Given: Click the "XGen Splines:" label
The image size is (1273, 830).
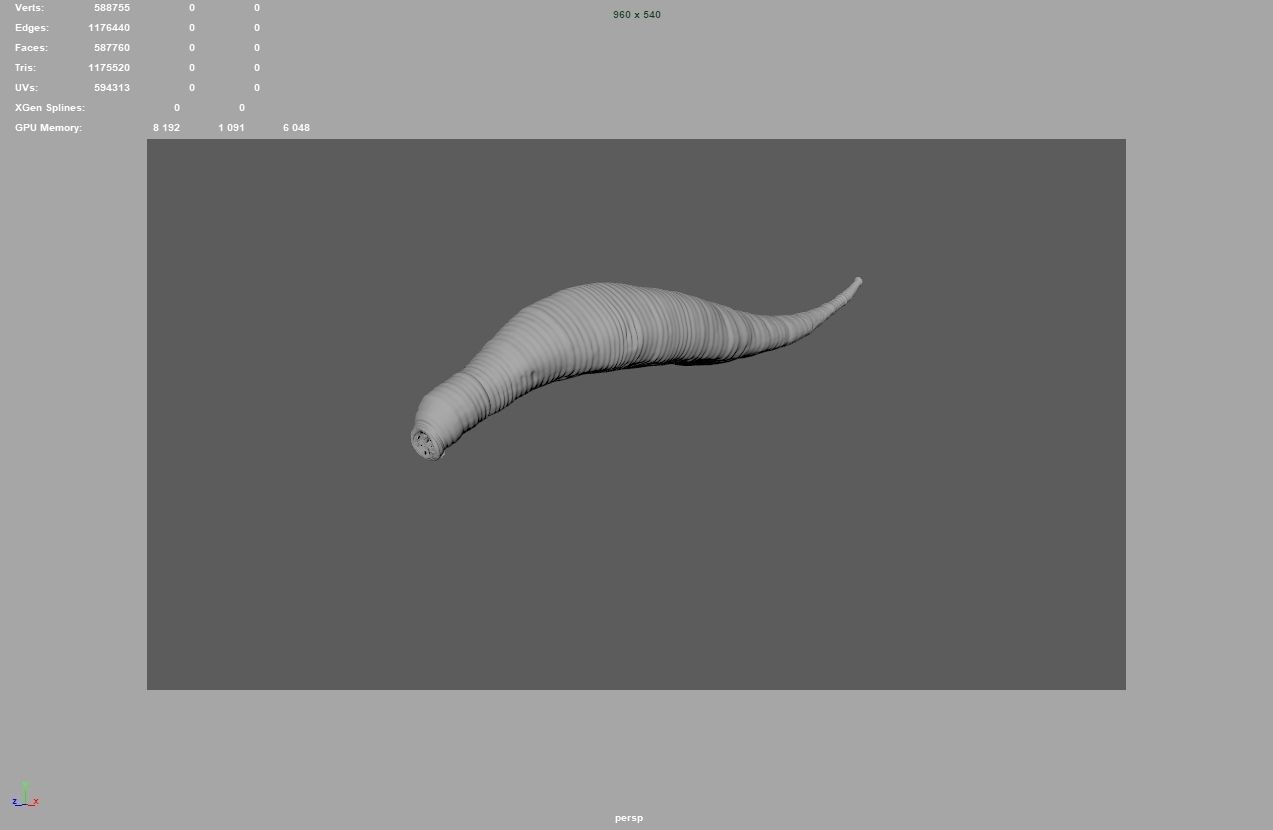Looking at the screenshot, I should [x=50, y=108].
